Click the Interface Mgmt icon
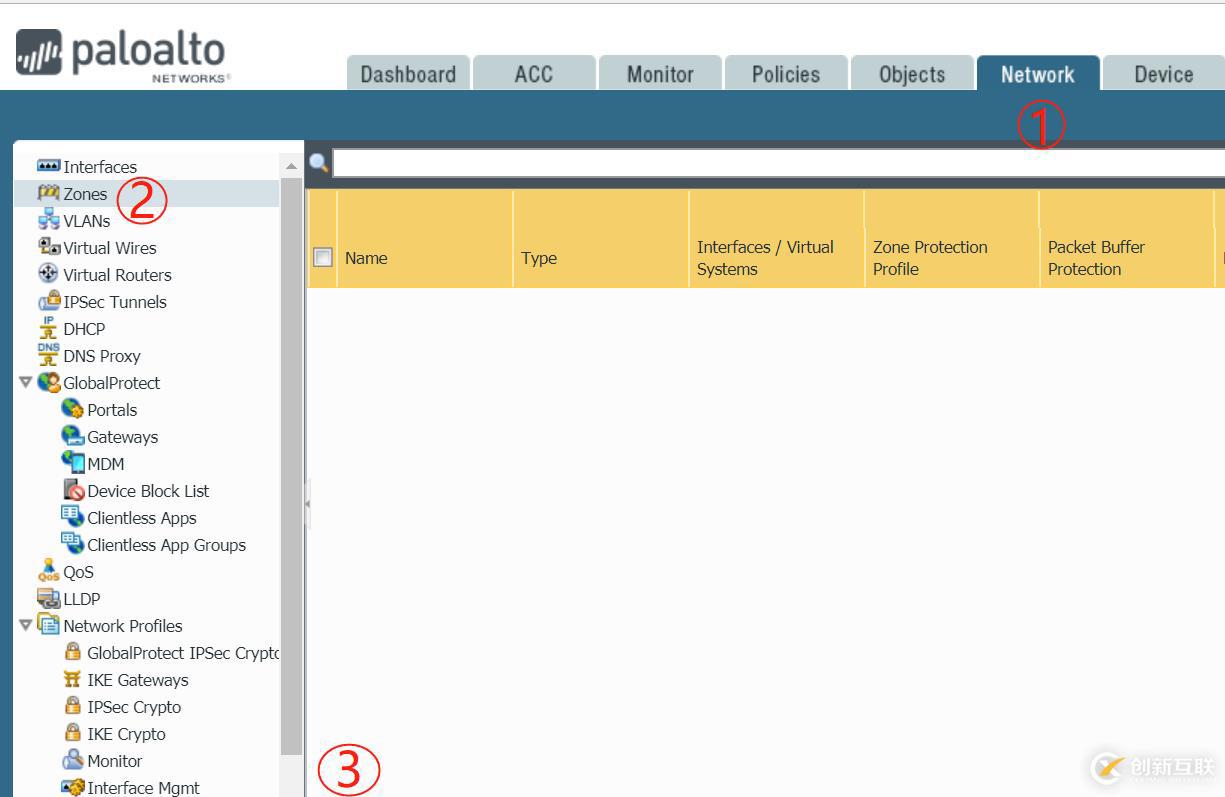Viewport: 1225px width, 797px height. 72,787
